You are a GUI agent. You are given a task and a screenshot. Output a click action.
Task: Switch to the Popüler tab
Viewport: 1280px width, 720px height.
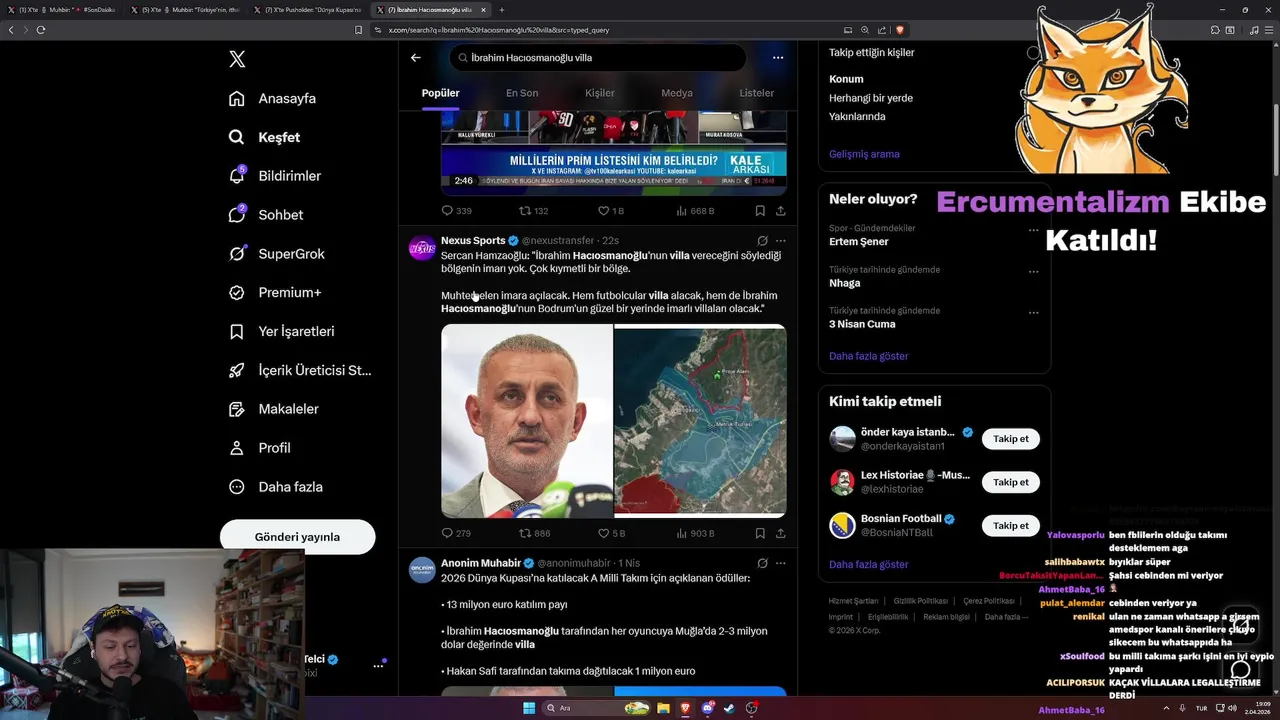441,93
